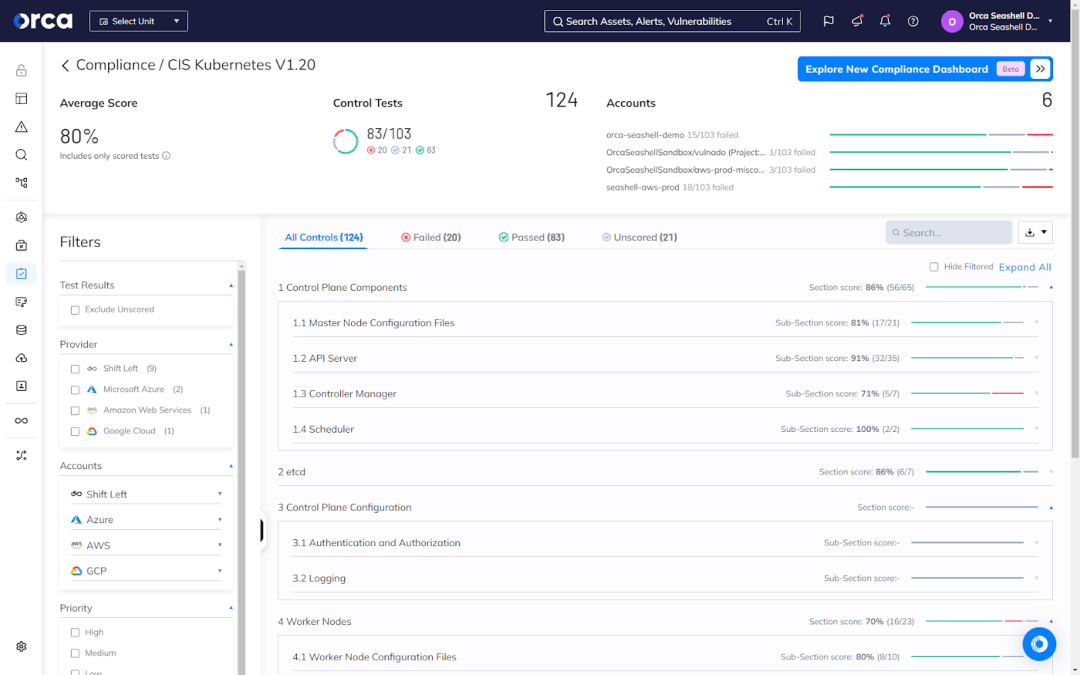1080x675 pixels.
Task: Collapse the Provider filter section
Action: pos(231,344)
